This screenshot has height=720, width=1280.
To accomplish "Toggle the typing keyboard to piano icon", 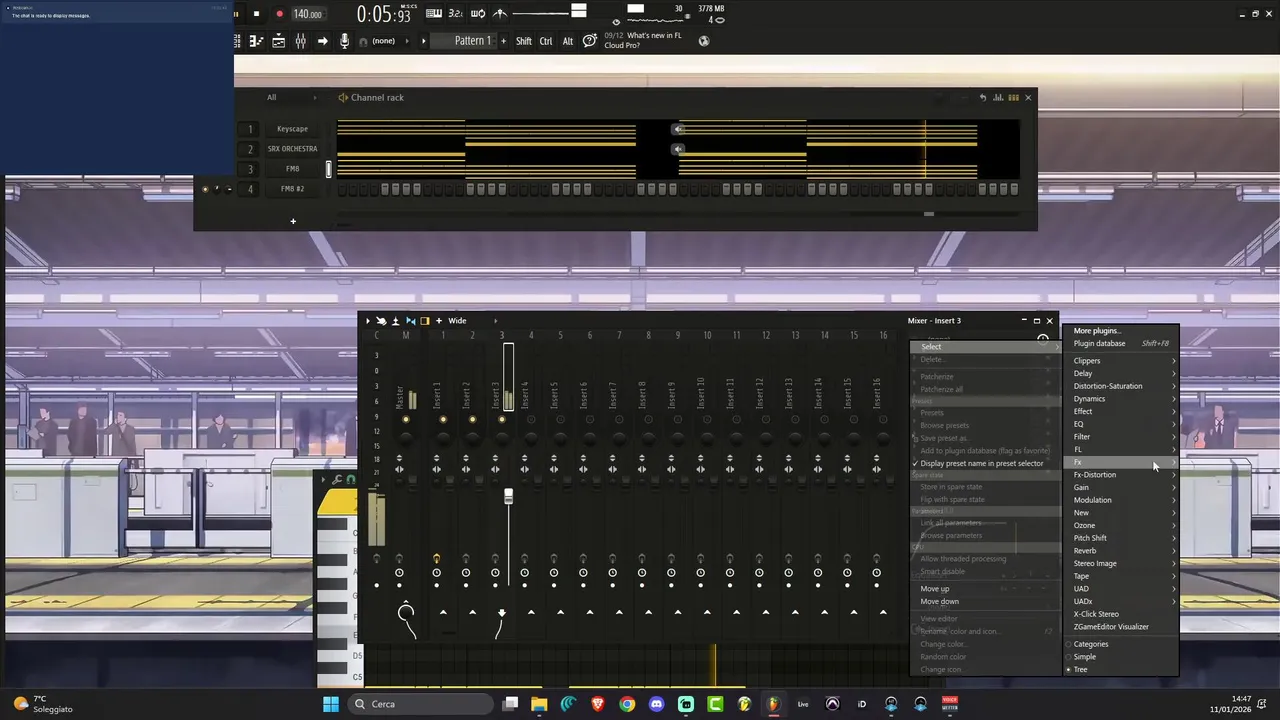I will click(x=433, y=13).
